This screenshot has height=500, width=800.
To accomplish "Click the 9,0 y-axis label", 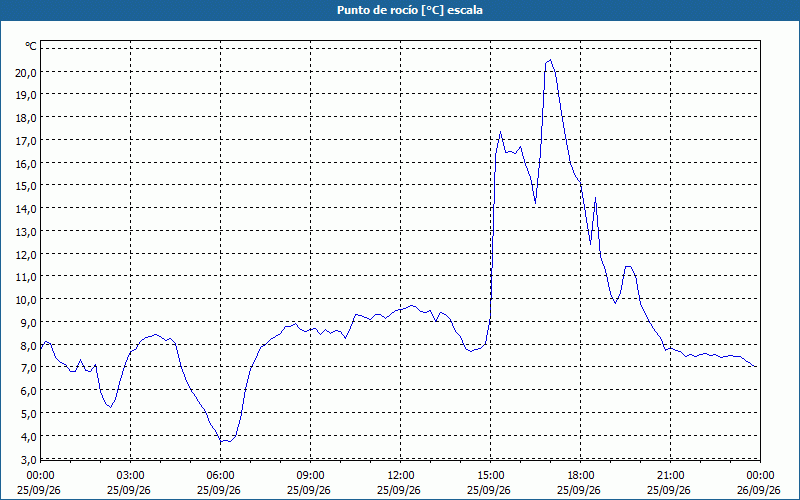I will 28,322.
